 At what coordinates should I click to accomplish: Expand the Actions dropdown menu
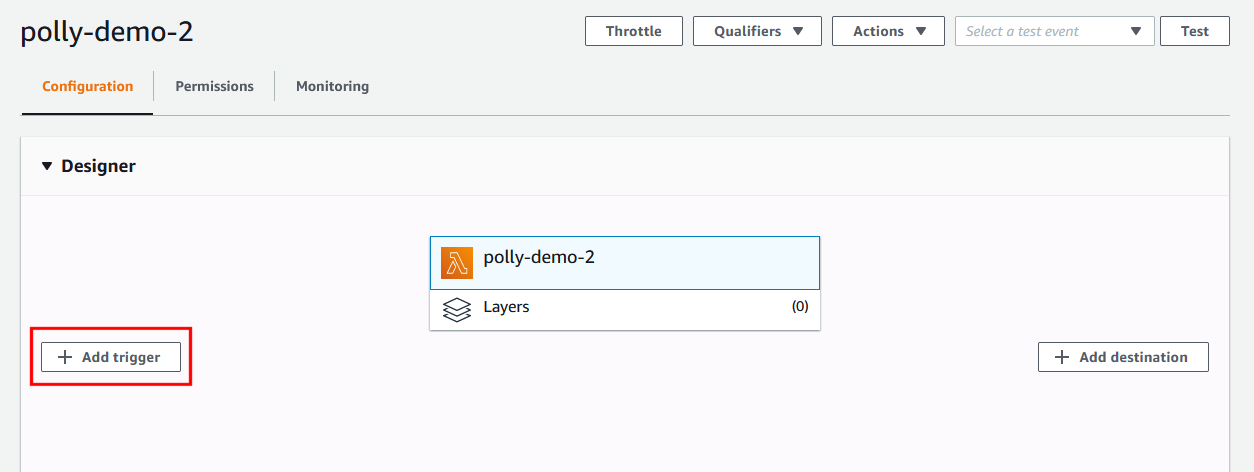coord(887,31)
